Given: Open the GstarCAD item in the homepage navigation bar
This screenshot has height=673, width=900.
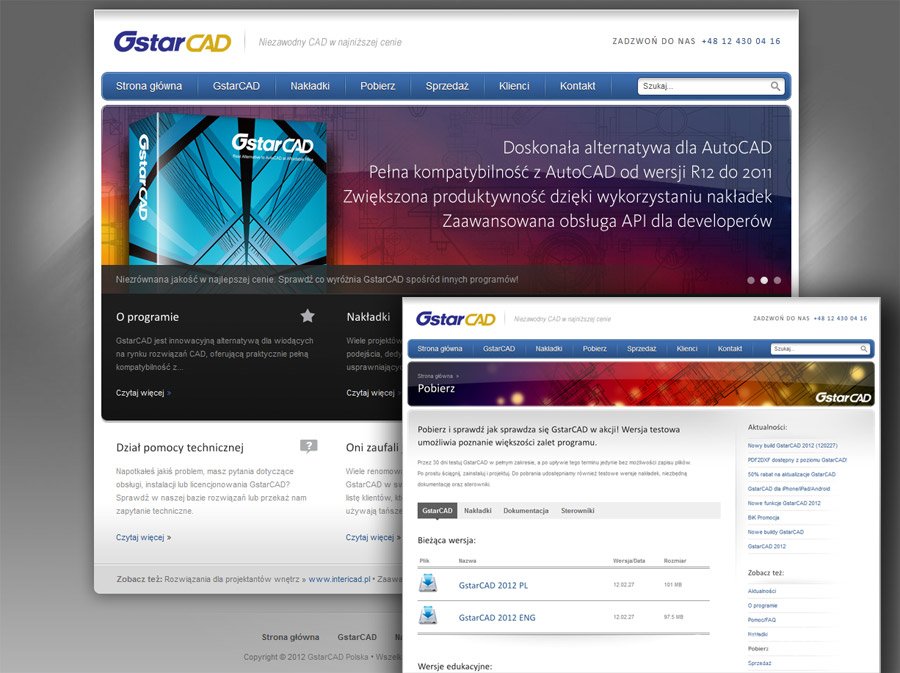Looking at the screenshot, I should click(236, 86).
